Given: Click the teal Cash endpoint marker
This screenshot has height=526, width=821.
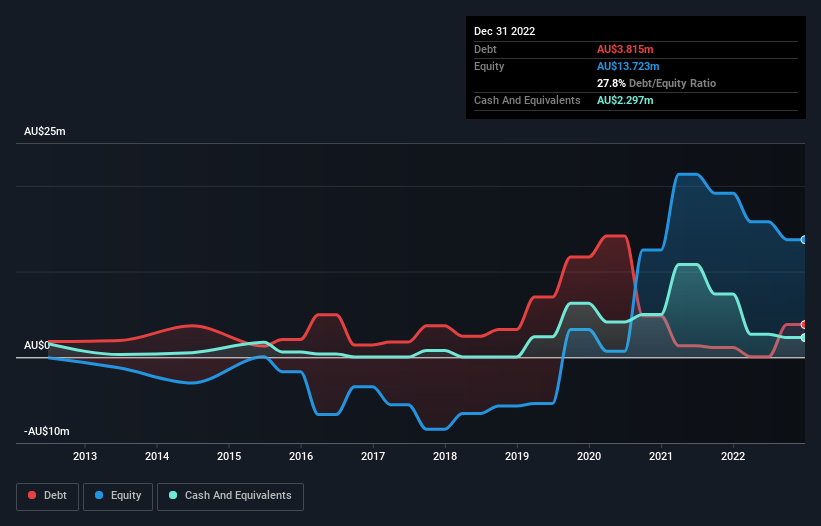Looking at the screenshot, I should 804,338.
